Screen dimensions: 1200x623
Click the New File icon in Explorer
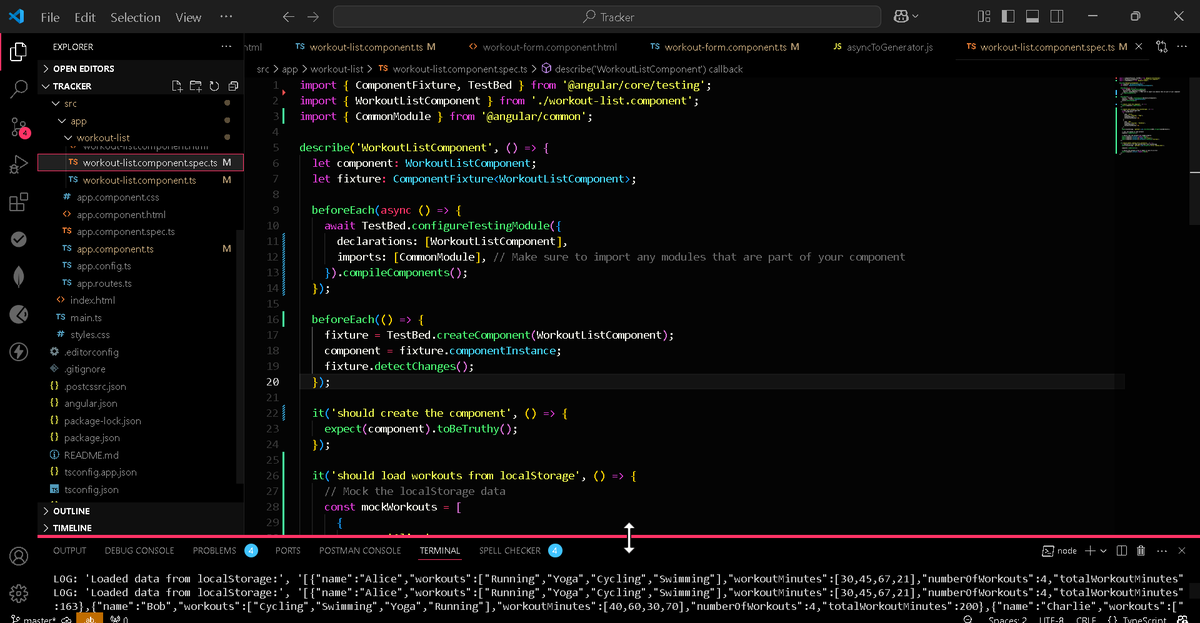tap(177, 86)
